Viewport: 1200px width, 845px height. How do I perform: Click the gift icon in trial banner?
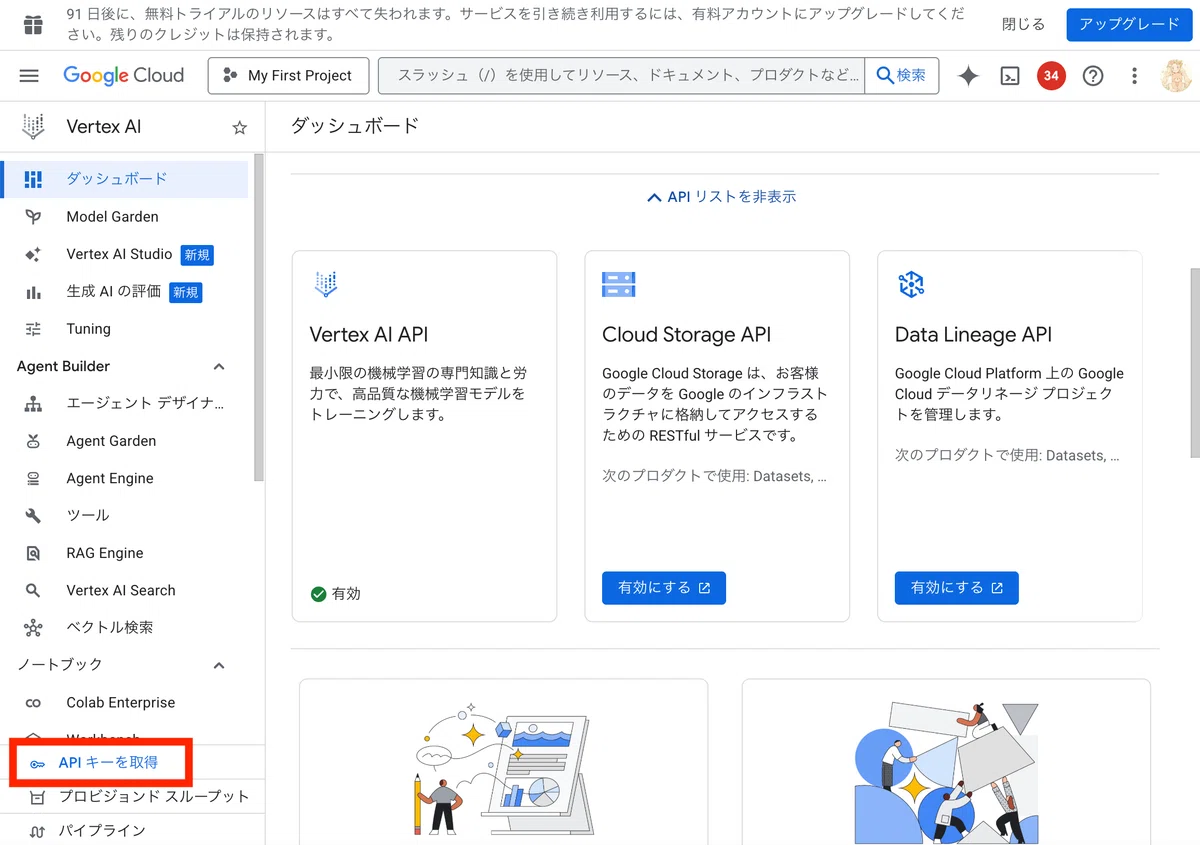33,25
